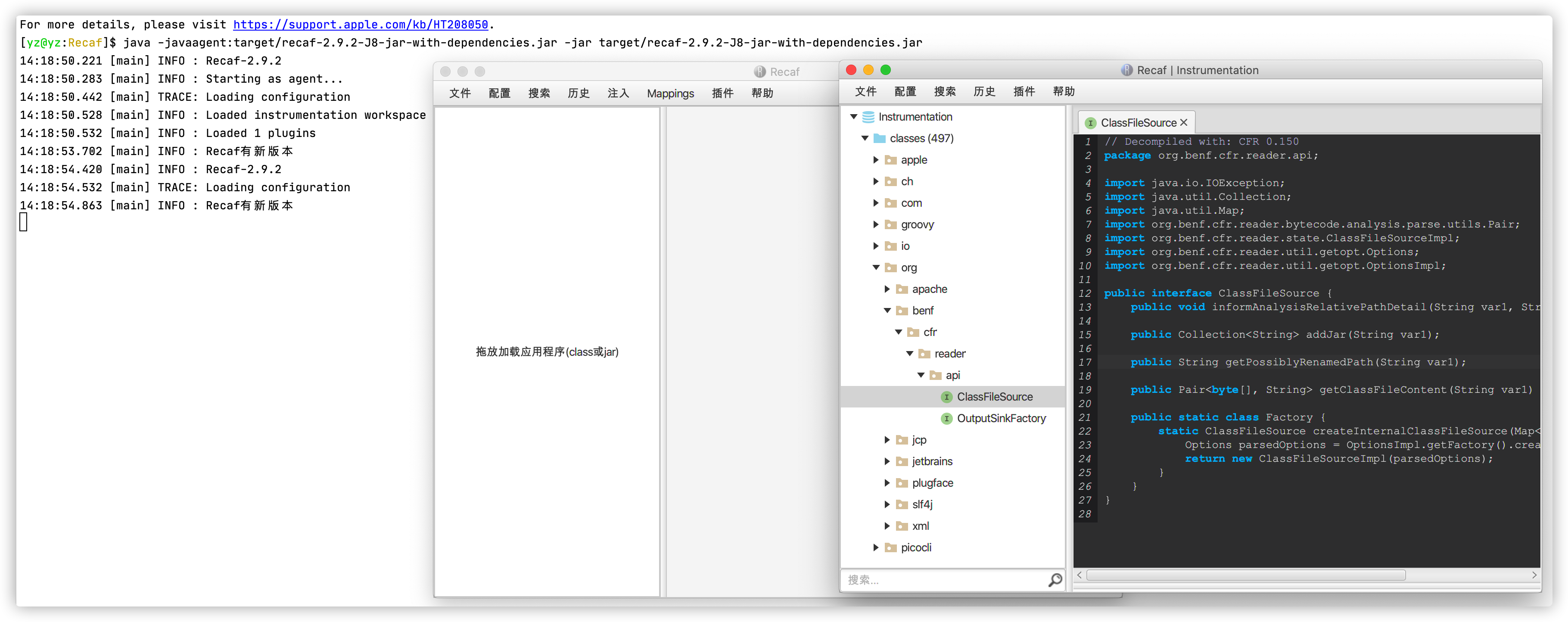This screenshot has width=1568, height=622.
Task: Click the jcp folder icon
Action: 902,439
